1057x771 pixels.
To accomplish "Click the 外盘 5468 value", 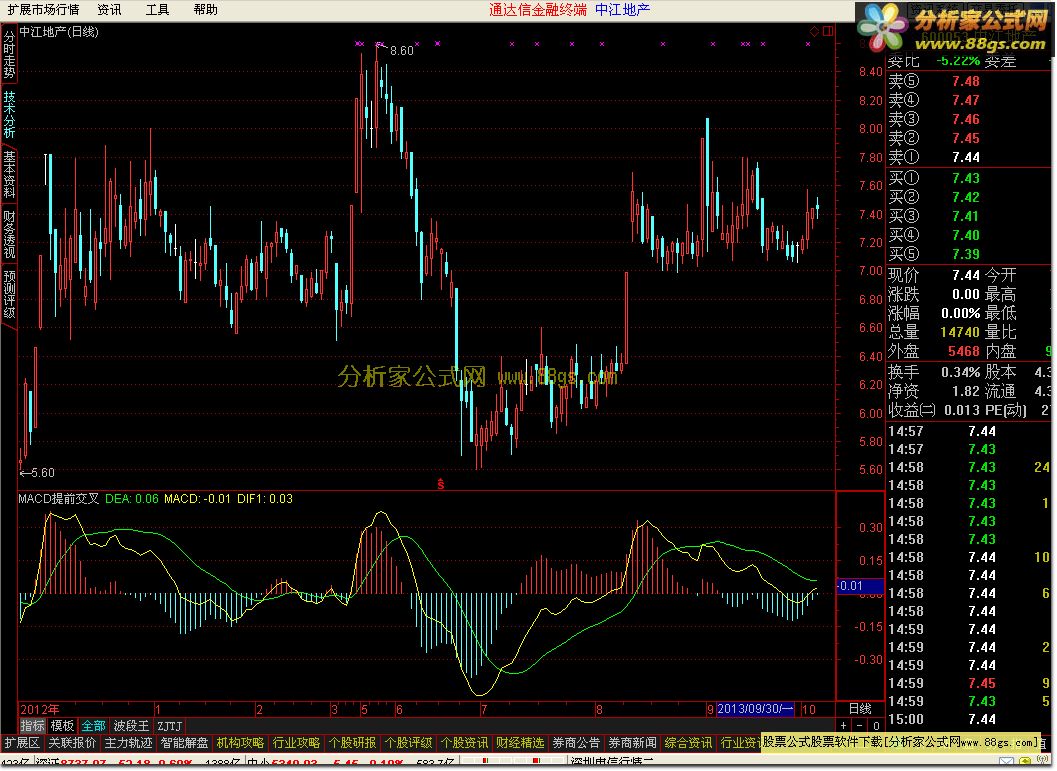I will coord(963,351).
